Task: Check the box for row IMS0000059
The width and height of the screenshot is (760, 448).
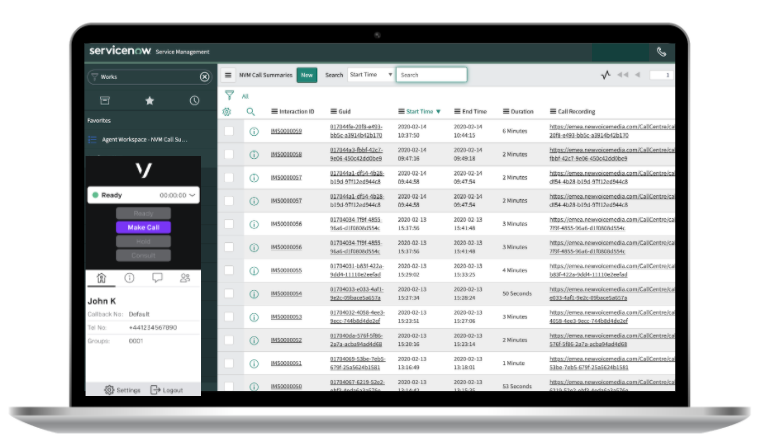Action: click(x=229, y=131)
